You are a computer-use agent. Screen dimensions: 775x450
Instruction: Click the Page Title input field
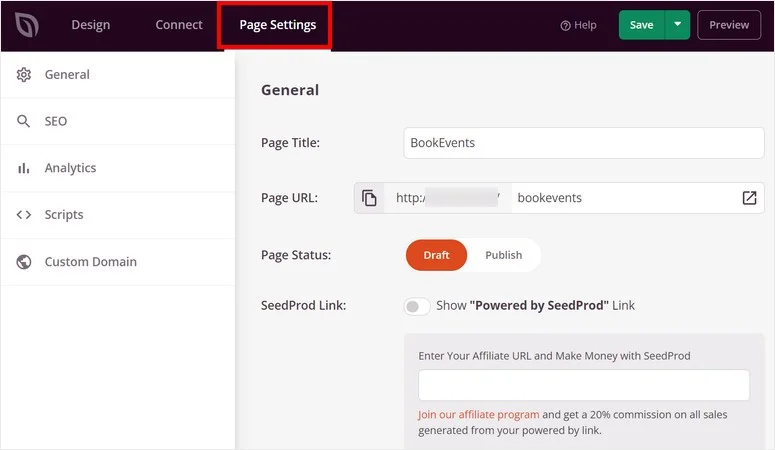coord(584,143)
